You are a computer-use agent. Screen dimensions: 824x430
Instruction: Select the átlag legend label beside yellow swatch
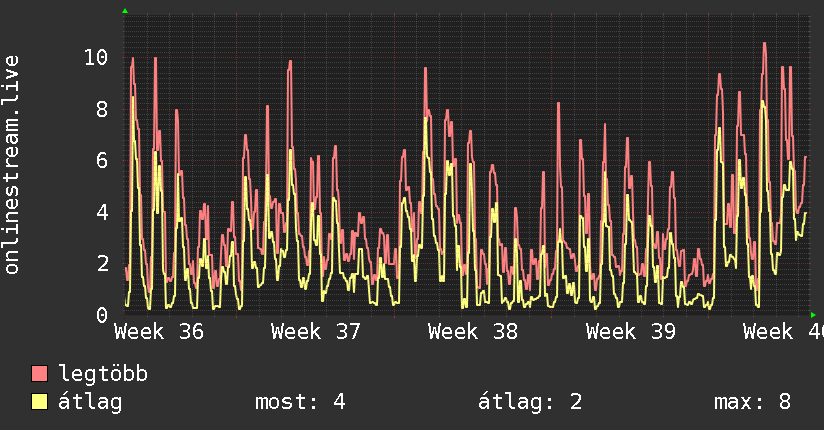coord(90,402)
